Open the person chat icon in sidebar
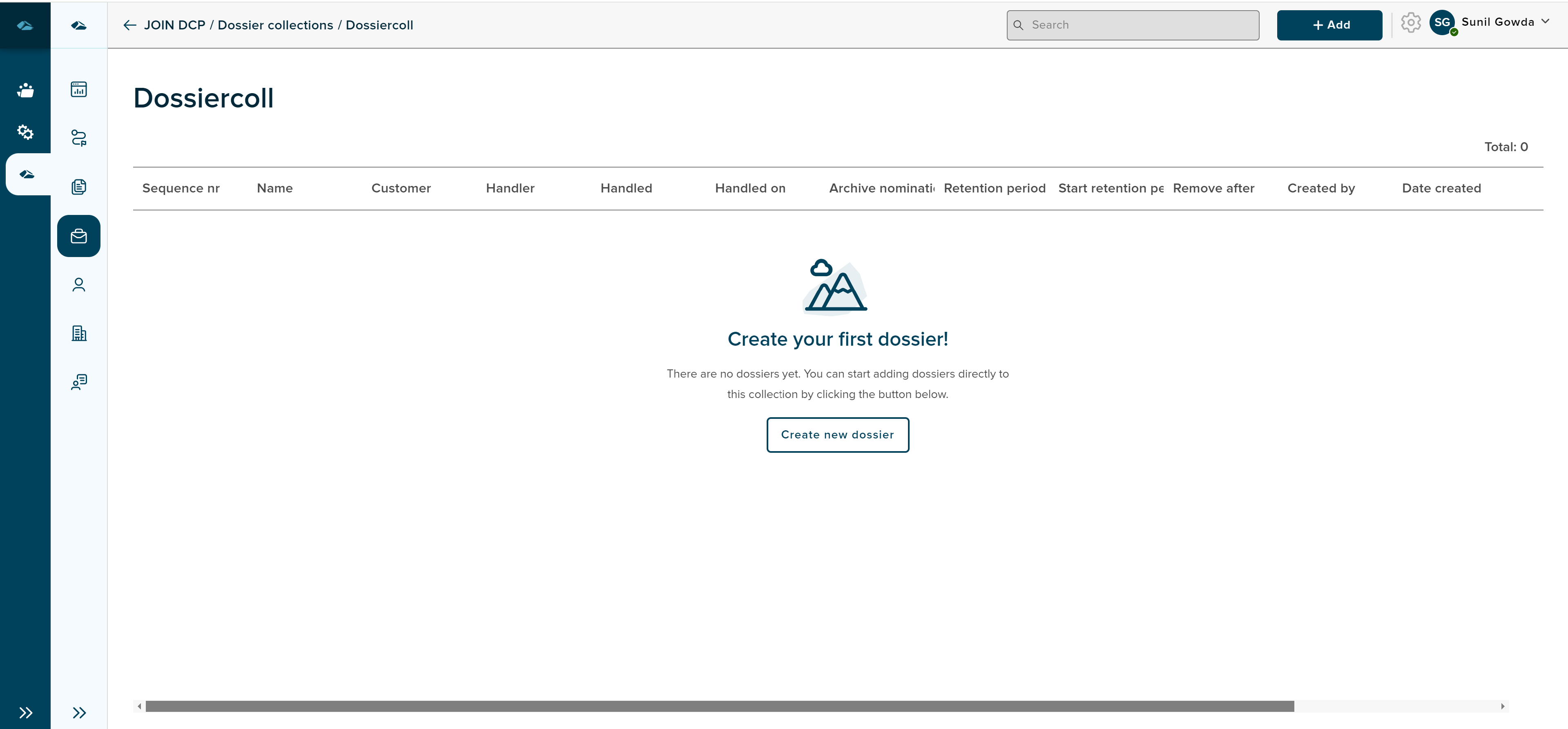 click(x=78, y=382)
